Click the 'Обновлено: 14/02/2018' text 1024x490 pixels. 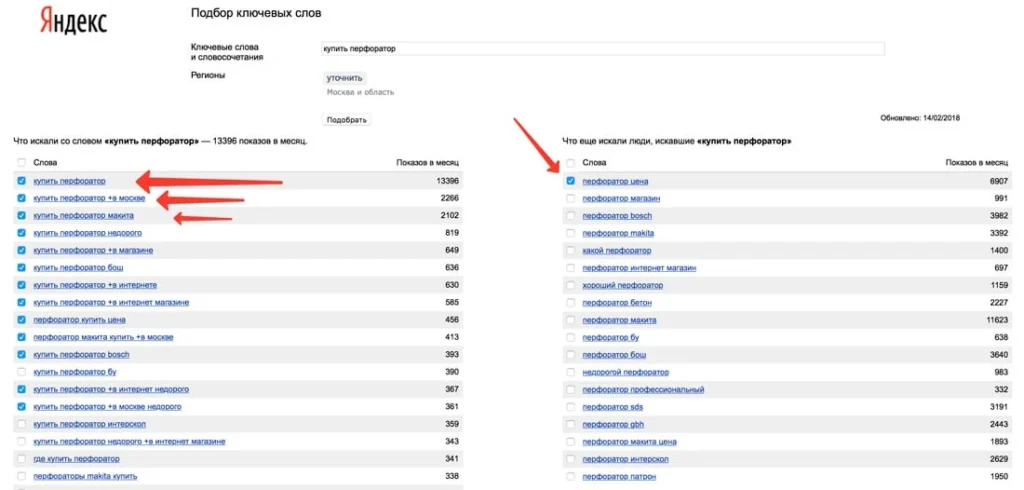(x=920, y=118)
